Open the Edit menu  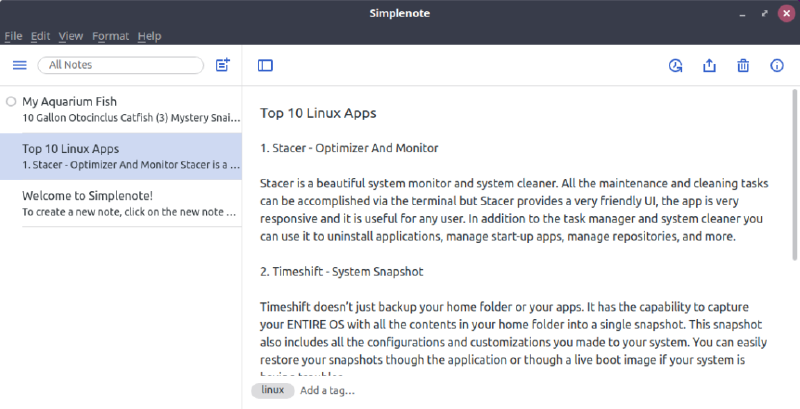tap(40, 36)
